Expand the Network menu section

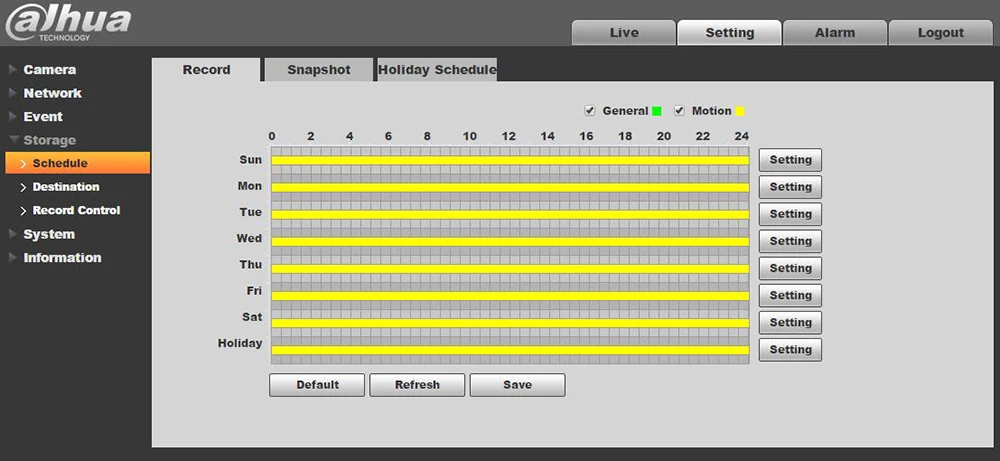click(52, 93)
